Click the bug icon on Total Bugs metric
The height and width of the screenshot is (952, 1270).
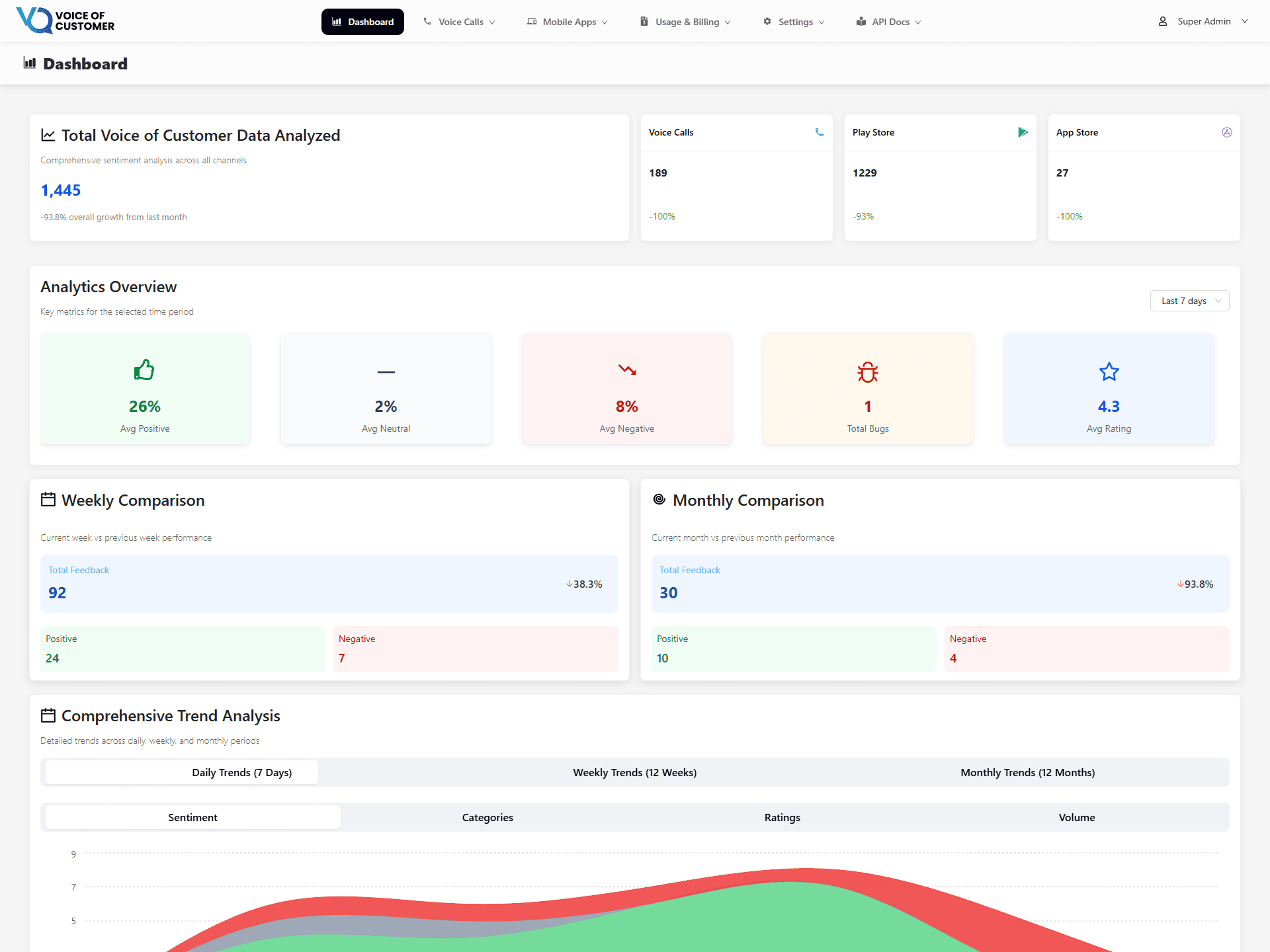coord(867,371)
